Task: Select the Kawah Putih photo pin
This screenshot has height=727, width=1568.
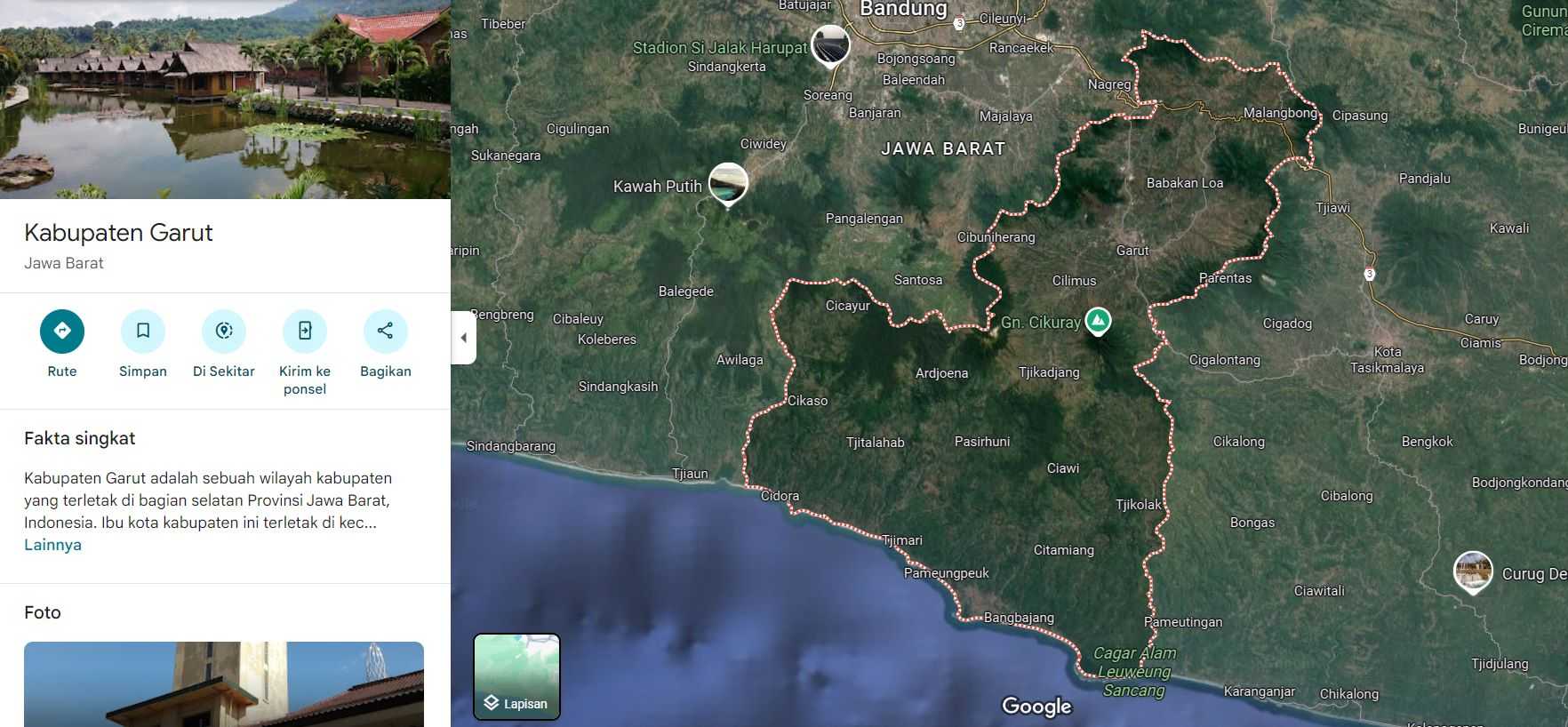Action: pyautogui.click(x=728, y=183)
